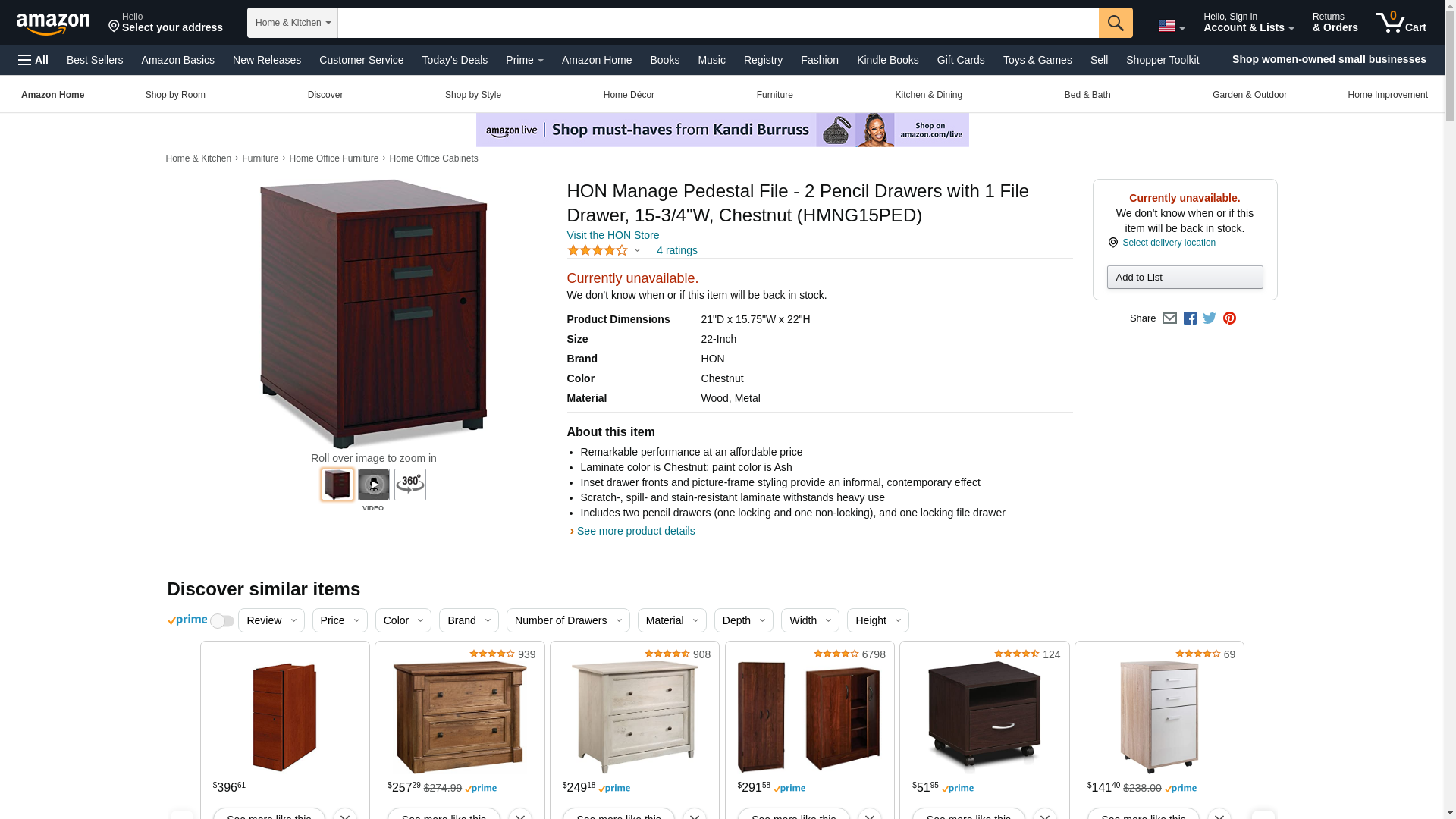
Task: Open Today's Deals in navigation bar
Action: click(454, 60)
